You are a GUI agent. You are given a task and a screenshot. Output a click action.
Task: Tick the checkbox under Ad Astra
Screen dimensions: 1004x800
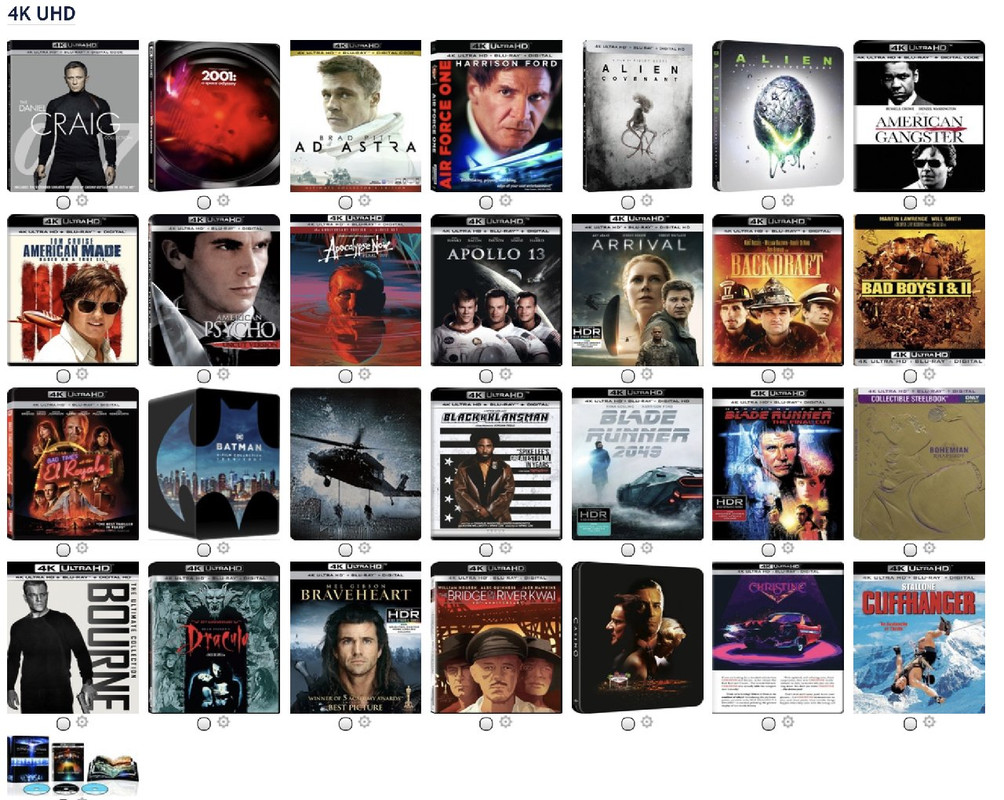[345, 202]
